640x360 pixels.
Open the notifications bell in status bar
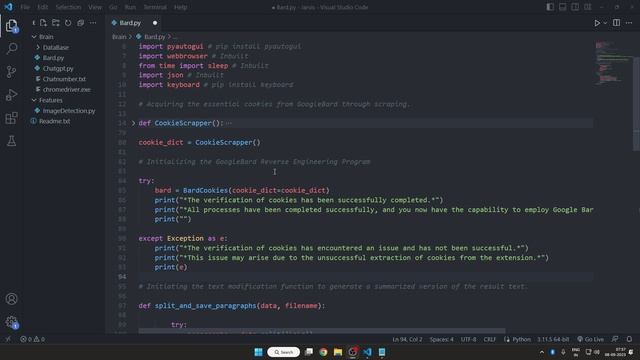coord(629,339)
